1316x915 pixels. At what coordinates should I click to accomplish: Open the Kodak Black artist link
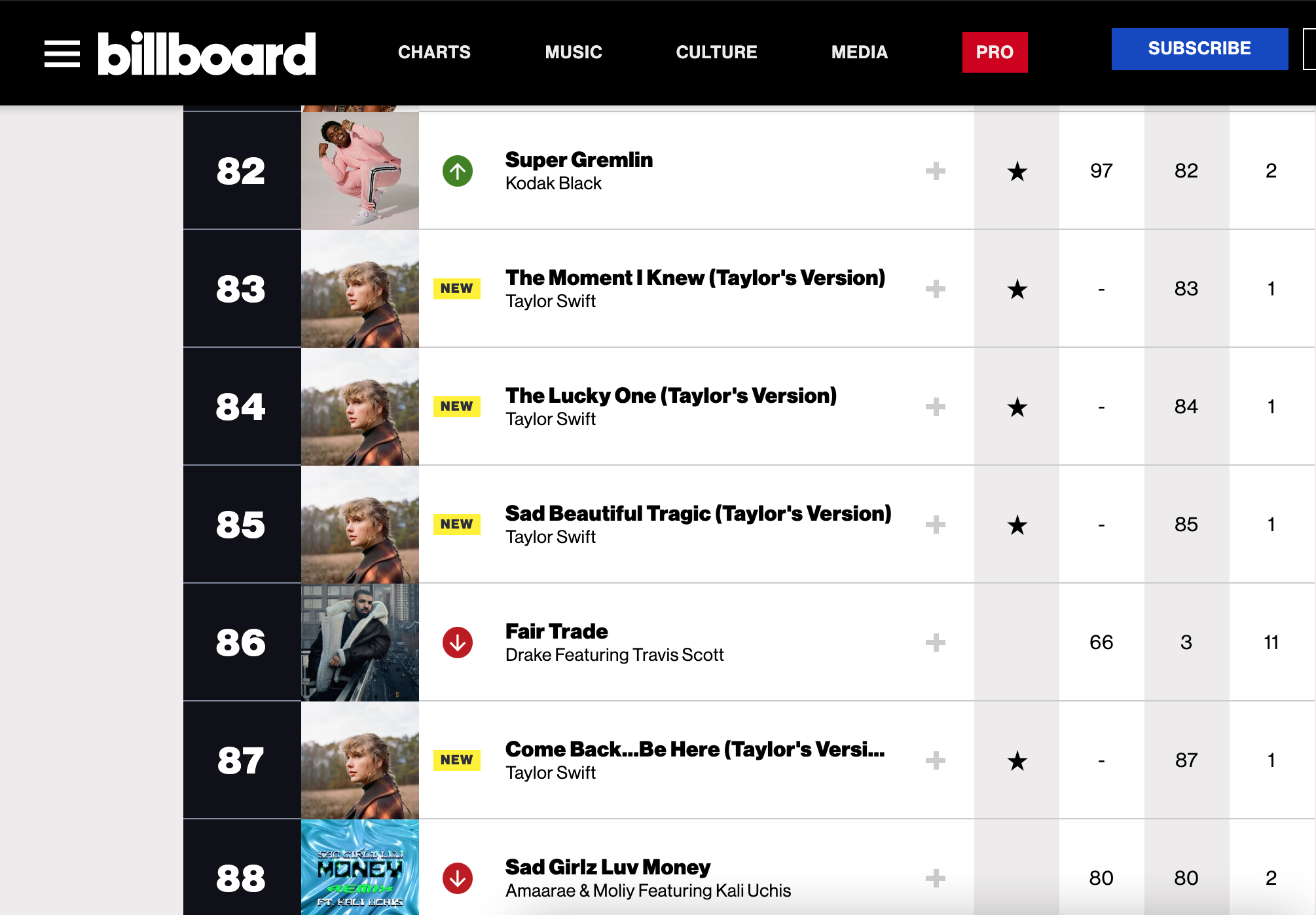(x=553, y=183)
